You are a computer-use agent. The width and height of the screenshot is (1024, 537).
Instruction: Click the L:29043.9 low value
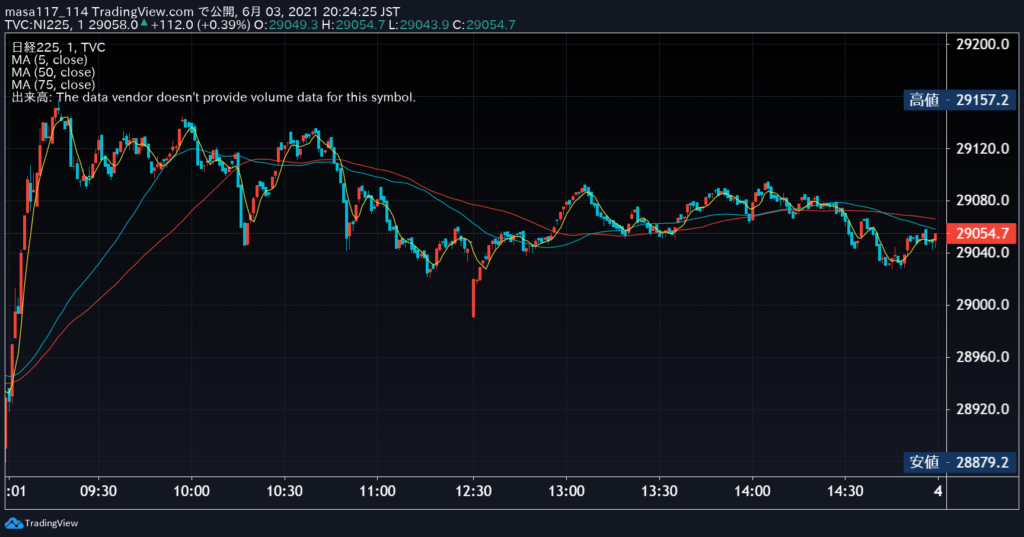419,25
